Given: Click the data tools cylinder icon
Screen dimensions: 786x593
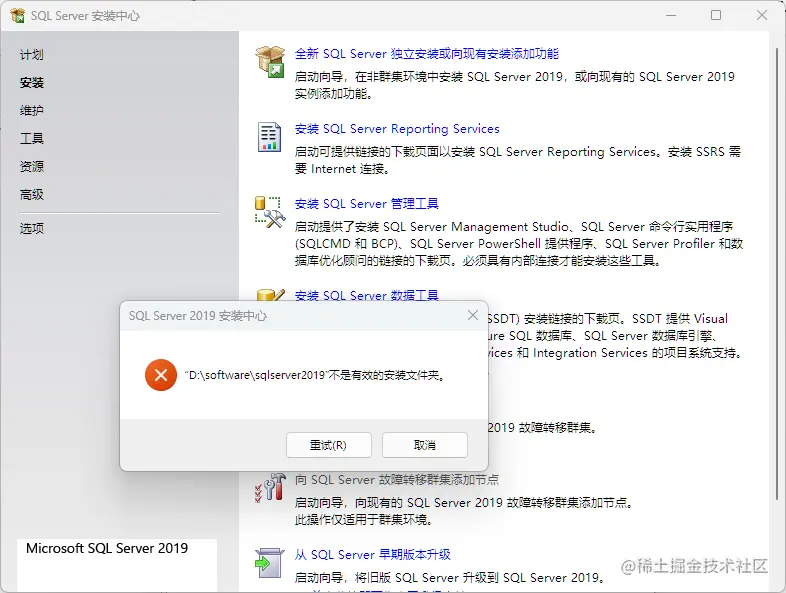Looking at the screenshot, I should (270, 295).
